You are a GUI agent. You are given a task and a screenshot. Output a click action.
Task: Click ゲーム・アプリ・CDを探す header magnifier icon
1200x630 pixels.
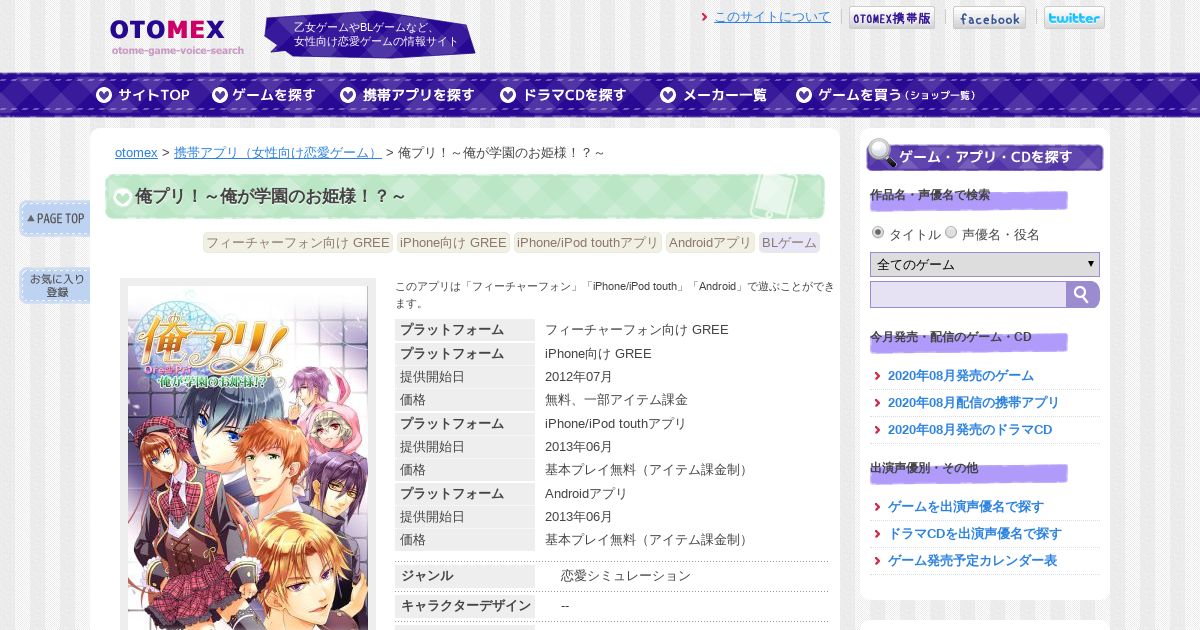881,153
